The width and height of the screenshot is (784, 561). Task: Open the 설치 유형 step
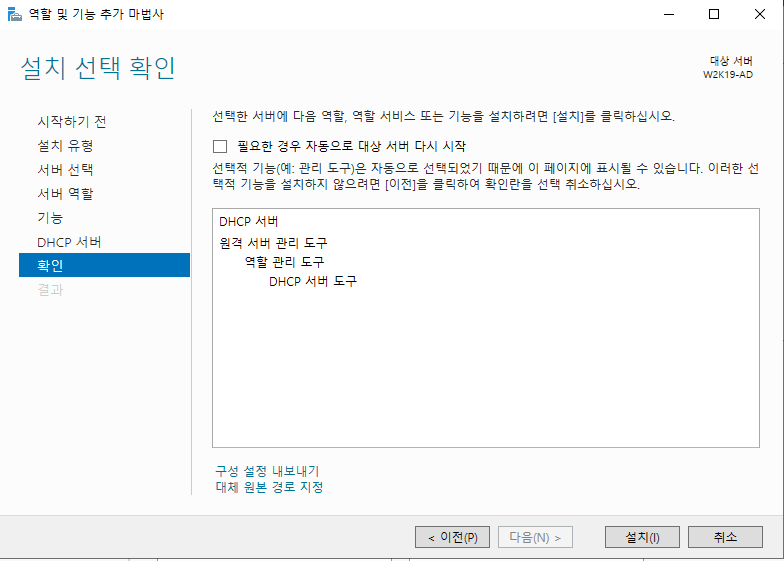[x=65, y=146]
